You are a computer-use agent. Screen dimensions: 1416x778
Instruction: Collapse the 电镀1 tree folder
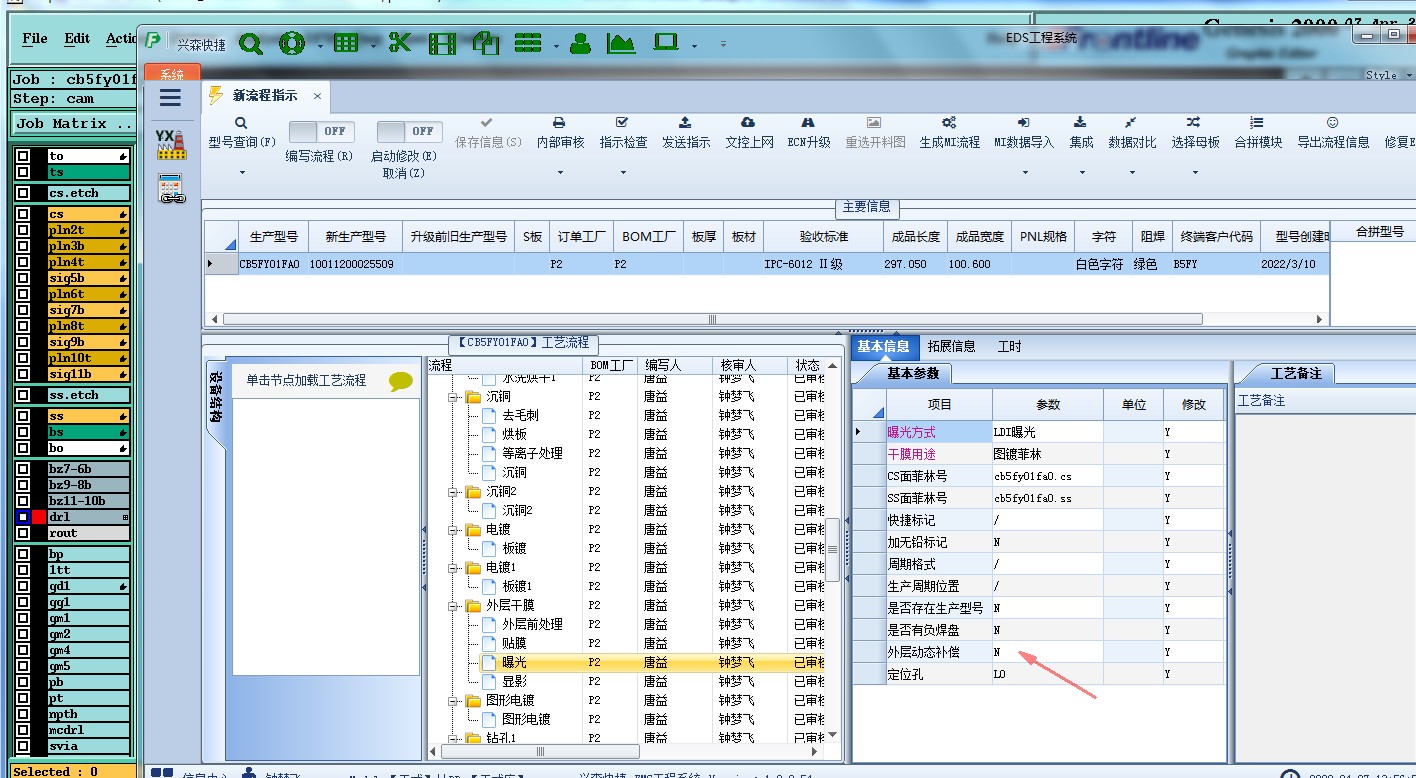(x=452, y=567)
